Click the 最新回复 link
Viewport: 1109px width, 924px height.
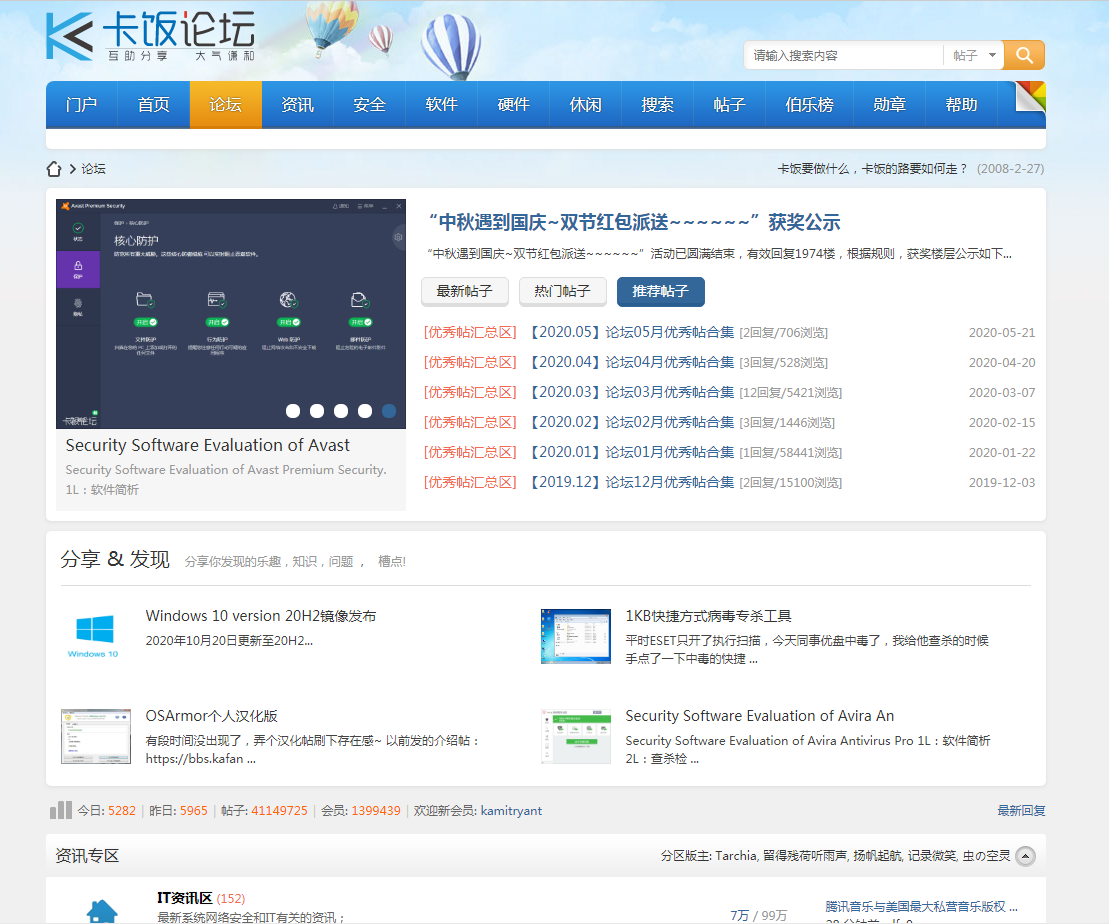(1021, 811)
